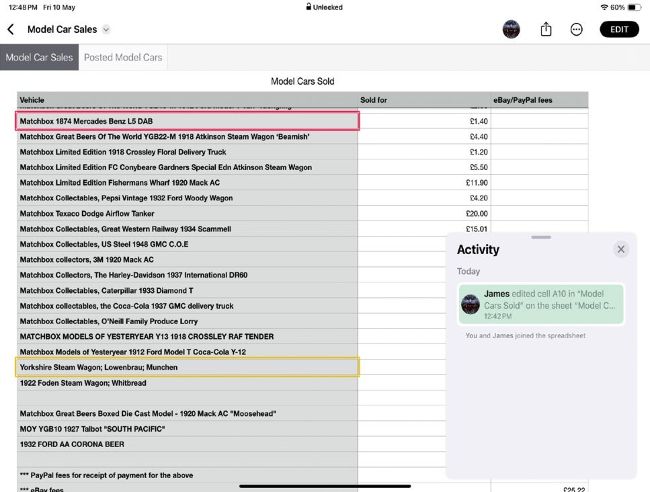The height and width of the screenshot is (492, 650).
Task: Select 1912 Ford Model T Coca-Cola Y-12 cell
Action: point(187,351)
